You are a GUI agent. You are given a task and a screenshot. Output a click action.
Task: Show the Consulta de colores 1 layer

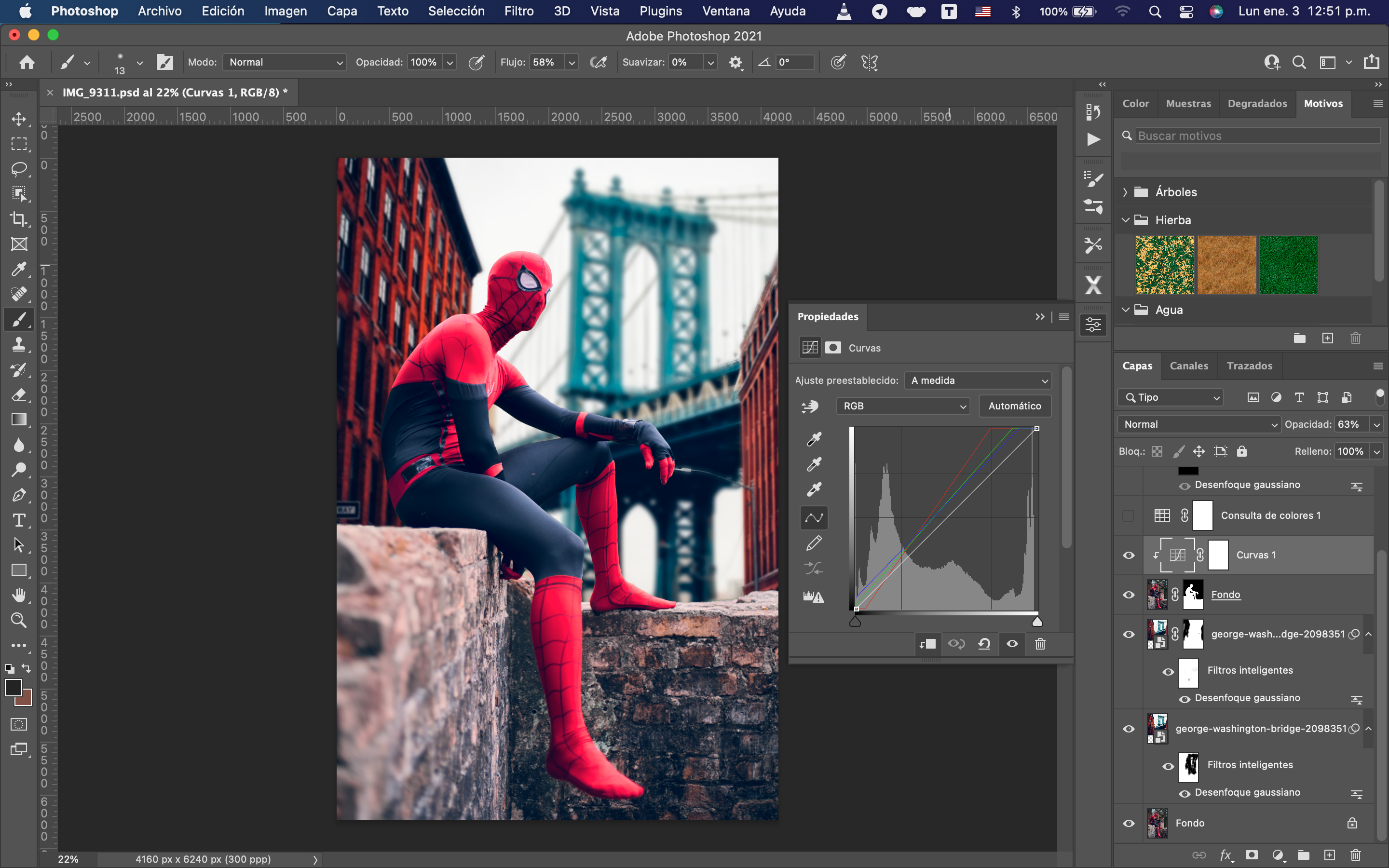point(1129,515)
